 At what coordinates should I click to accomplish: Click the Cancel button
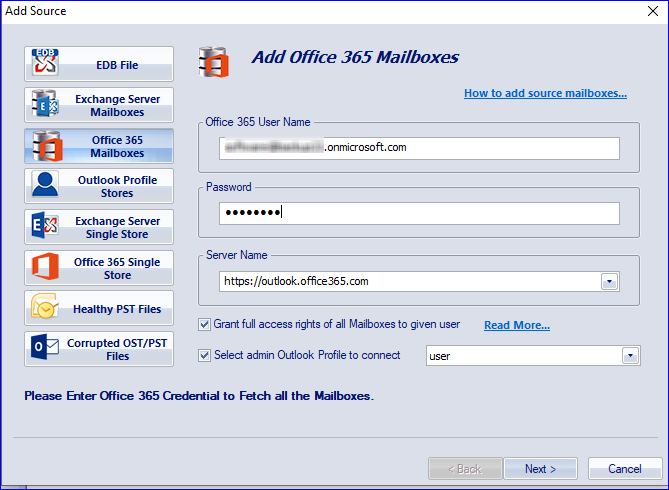pos(624,469)
